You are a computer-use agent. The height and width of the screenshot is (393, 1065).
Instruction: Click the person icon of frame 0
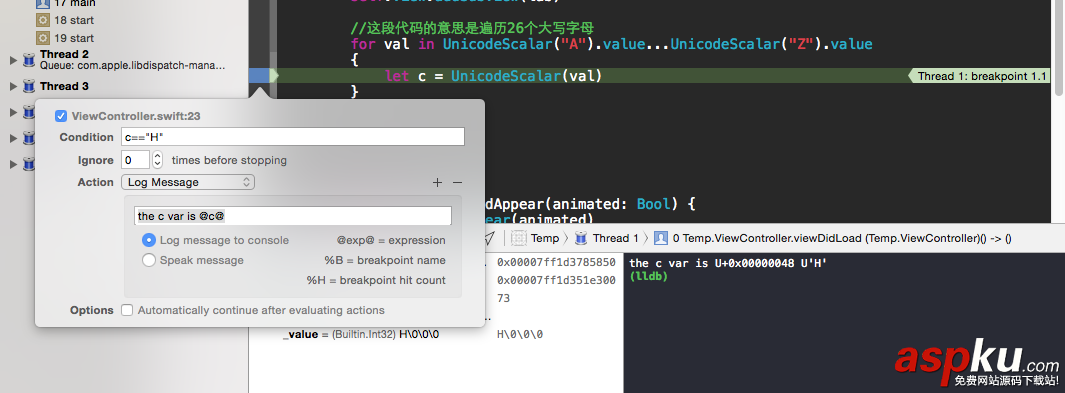tap(660, 238)
